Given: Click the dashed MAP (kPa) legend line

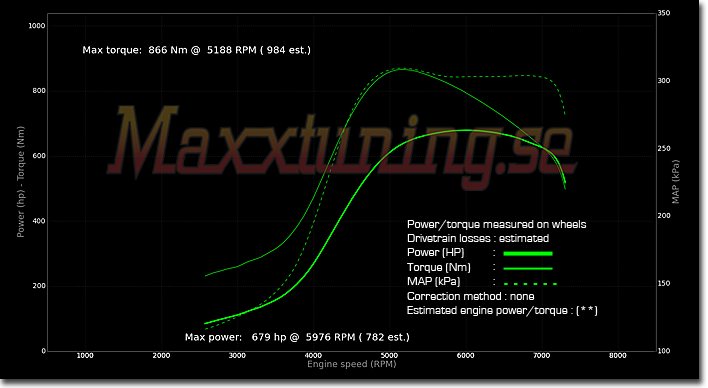Looking at the screenshot, I should pos(530,284).
